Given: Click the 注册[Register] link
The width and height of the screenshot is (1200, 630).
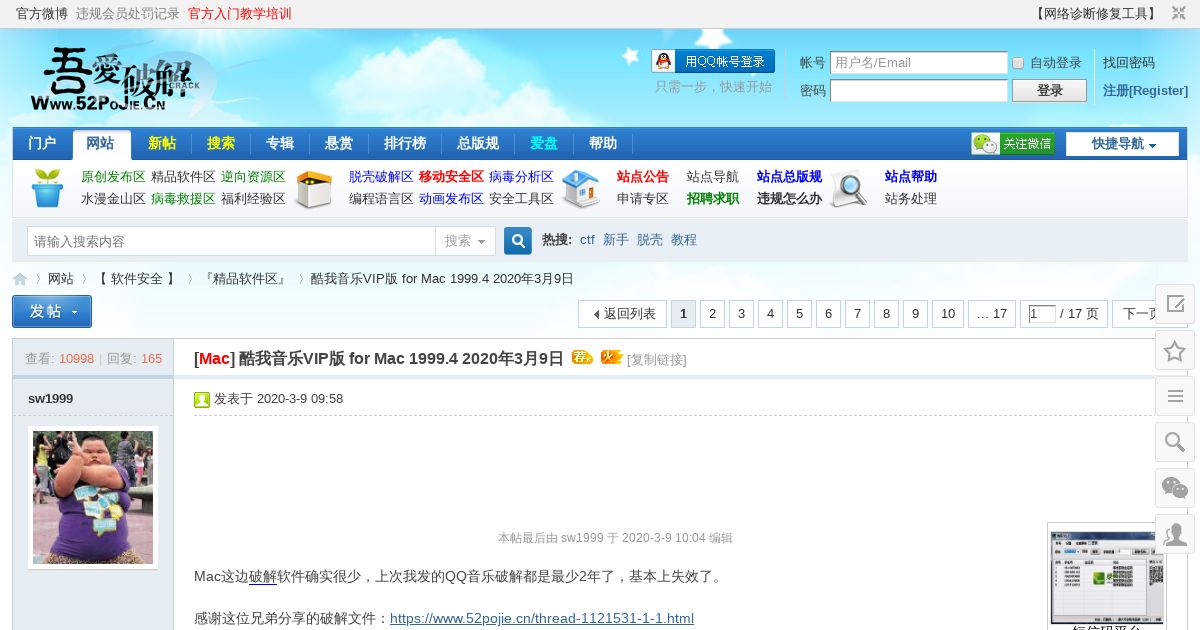Looking at the screenshot, I should (x=1146, y=90).
